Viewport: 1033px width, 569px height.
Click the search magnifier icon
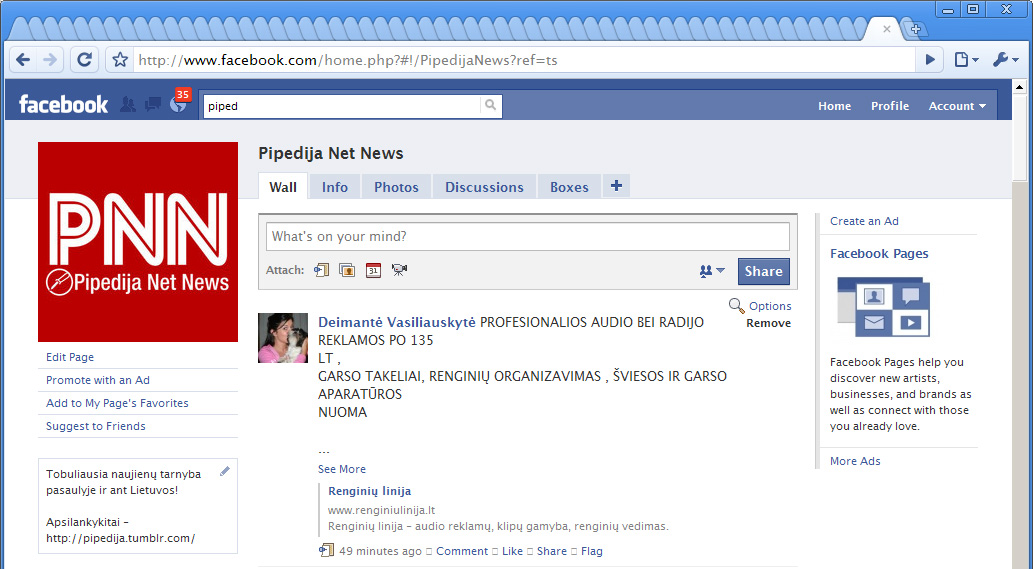click(x=490, y=105)
